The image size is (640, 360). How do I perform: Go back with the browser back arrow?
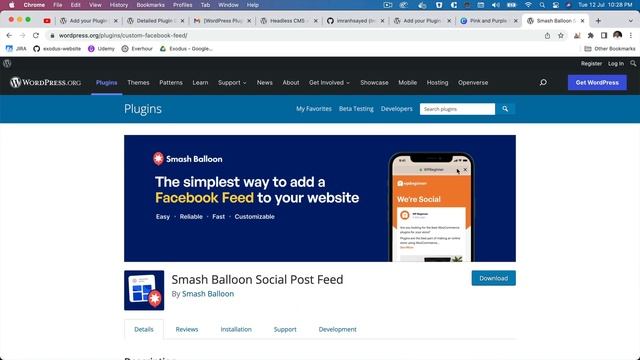(x=9, y=36)
